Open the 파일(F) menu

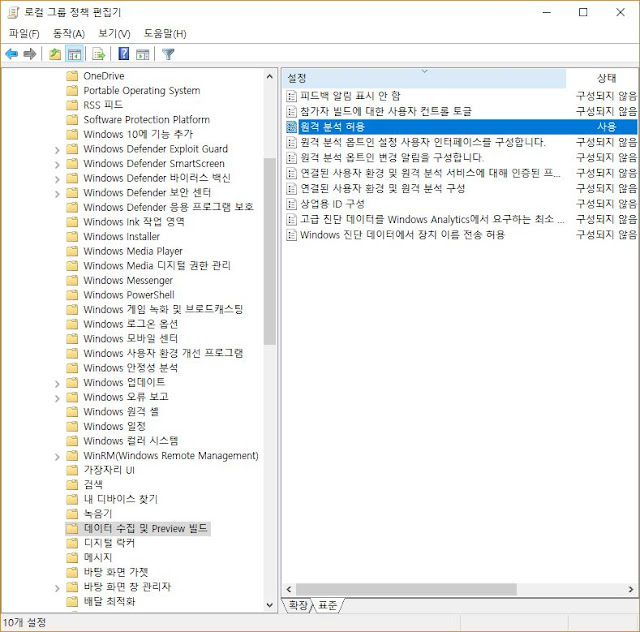pos(24,33)
